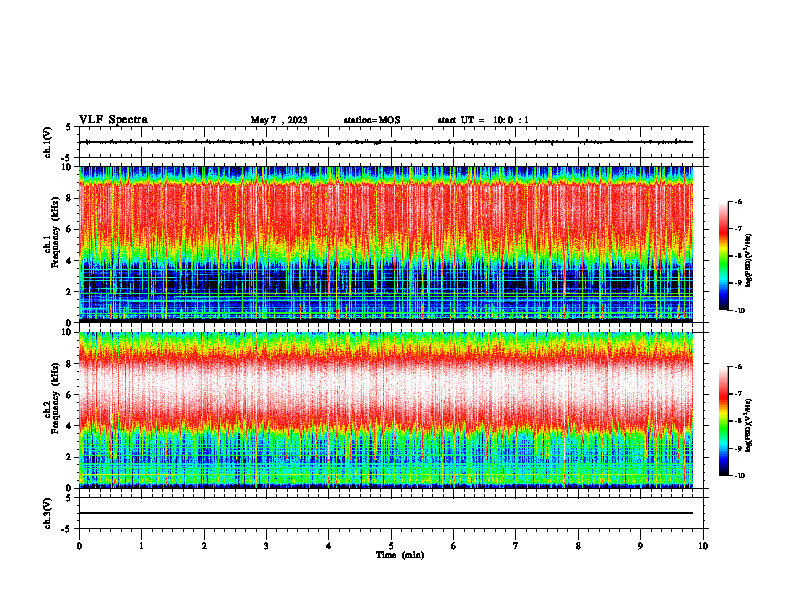
Task: Click the time axis tick label "8"
Action: (x=578, y=546)
